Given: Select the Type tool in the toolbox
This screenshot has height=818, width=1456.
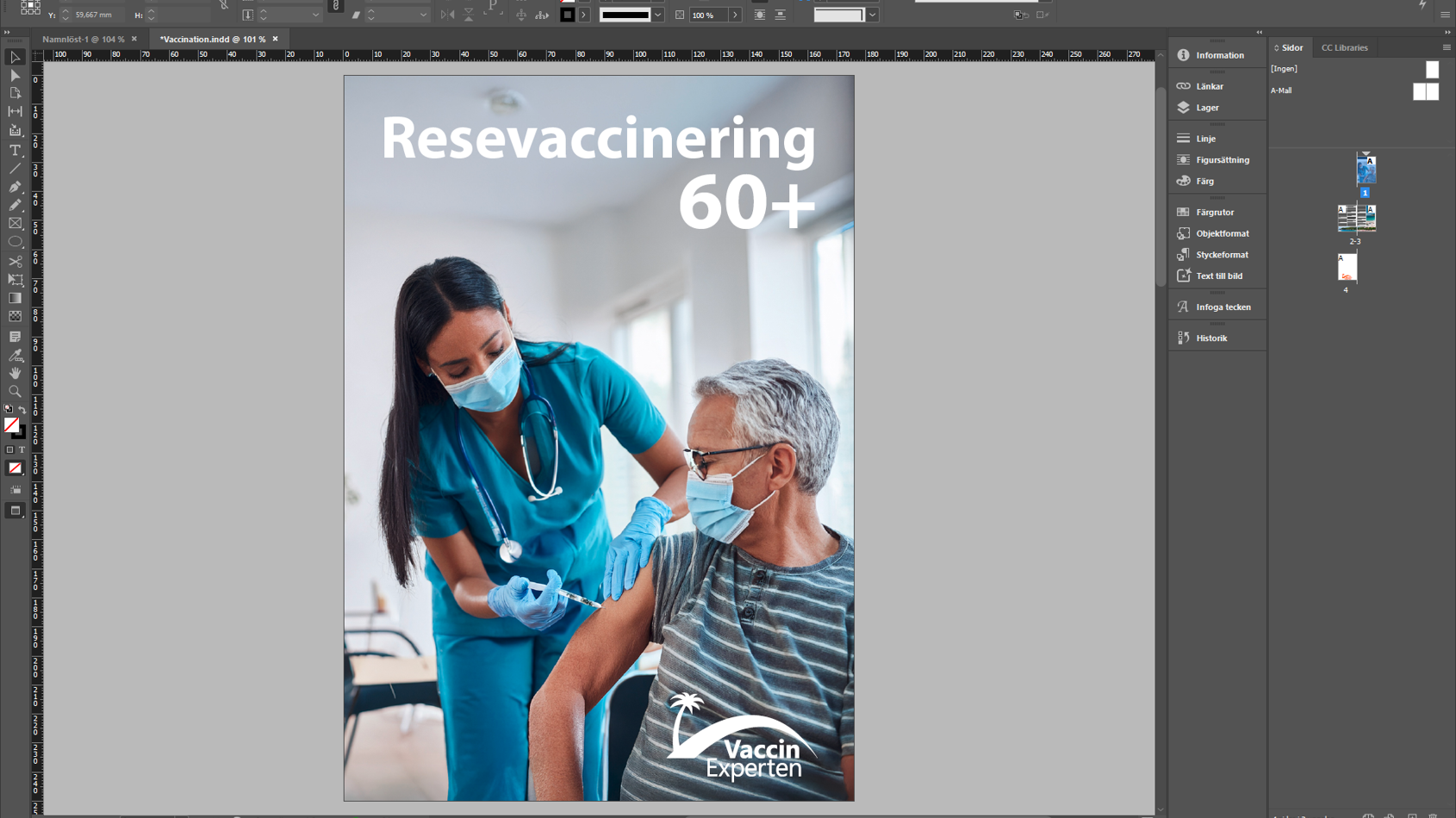Looking at the screenshot, I should tap(15, 150).
